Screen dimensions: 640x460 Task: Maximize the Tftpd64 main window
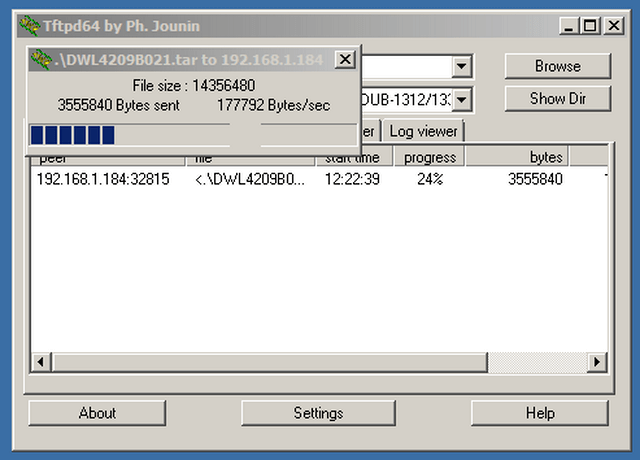point(590,26)
